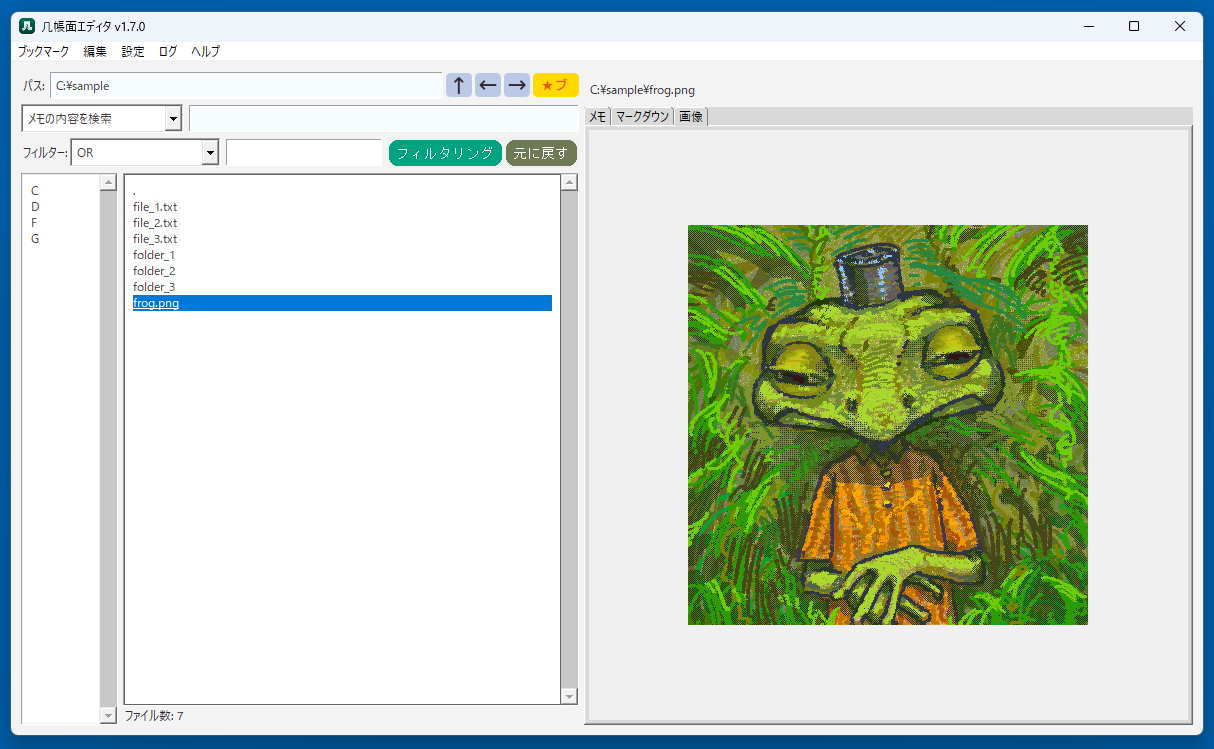1214x749 pixels.
Task: Click the 元に戻す button
Action: 541,153
